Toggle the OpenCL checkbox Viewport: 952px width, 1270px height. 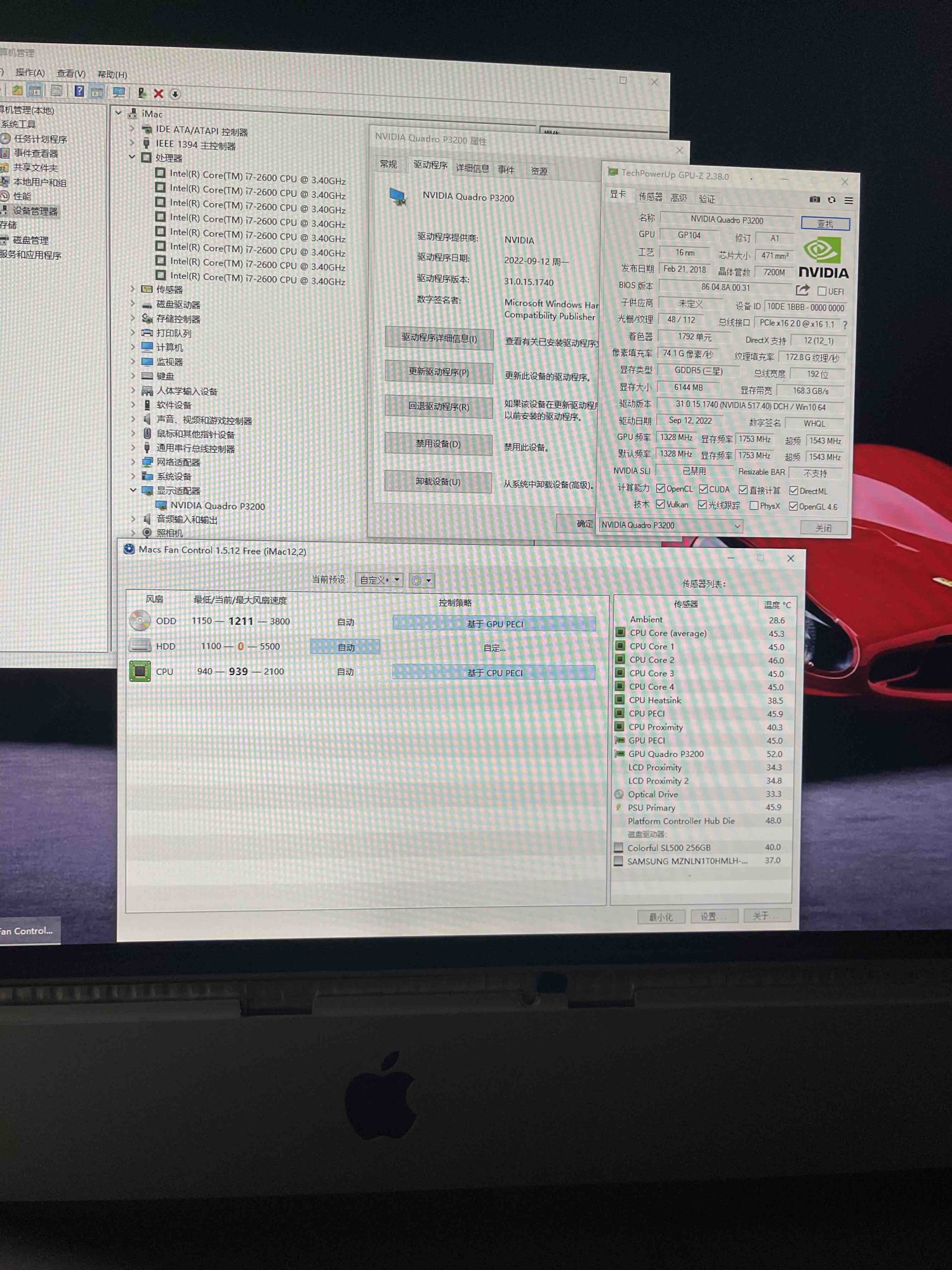pyautogui.click(x=661, y=488)
